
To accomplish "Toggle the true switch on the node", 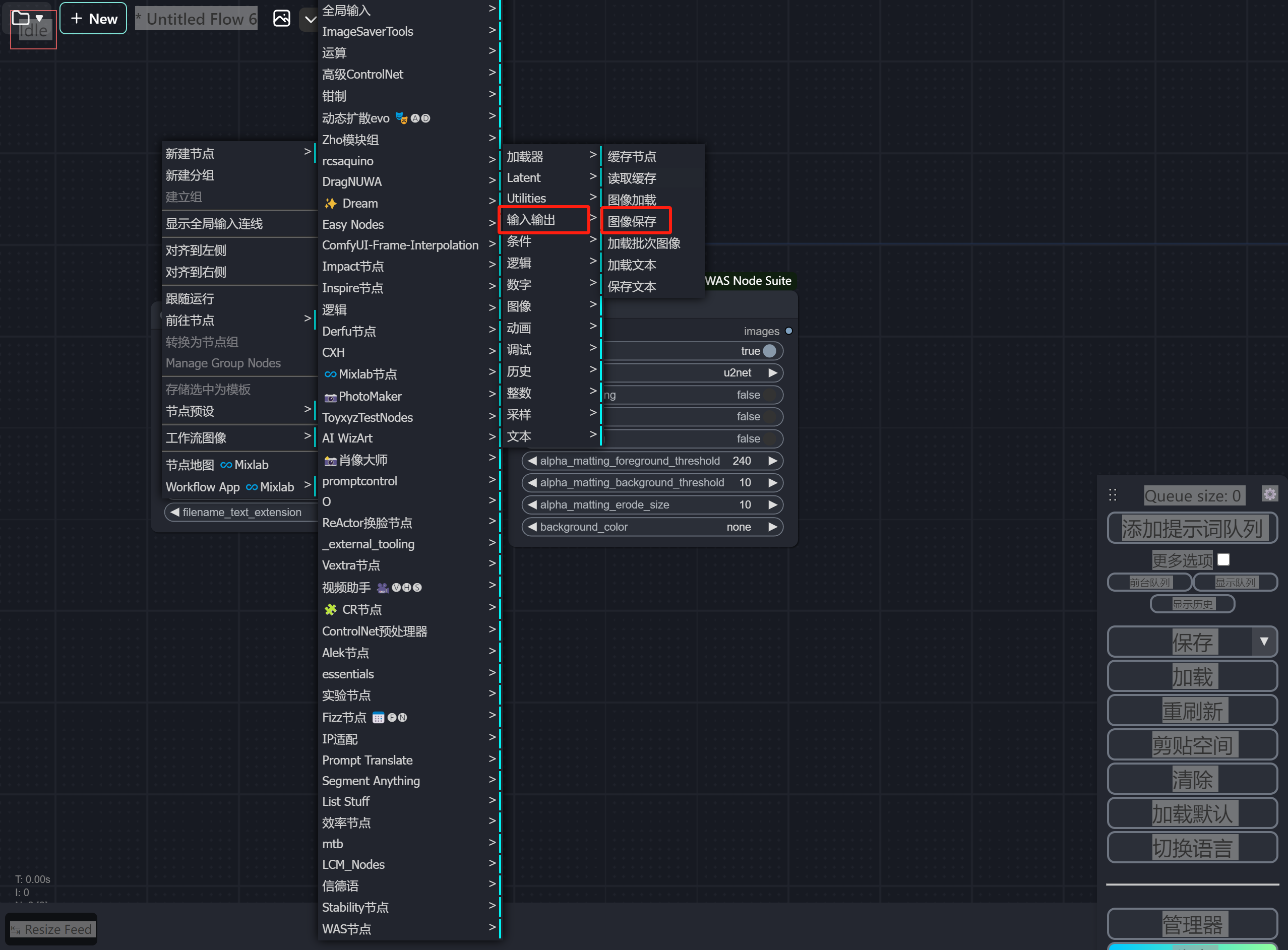I will [769, 351].
